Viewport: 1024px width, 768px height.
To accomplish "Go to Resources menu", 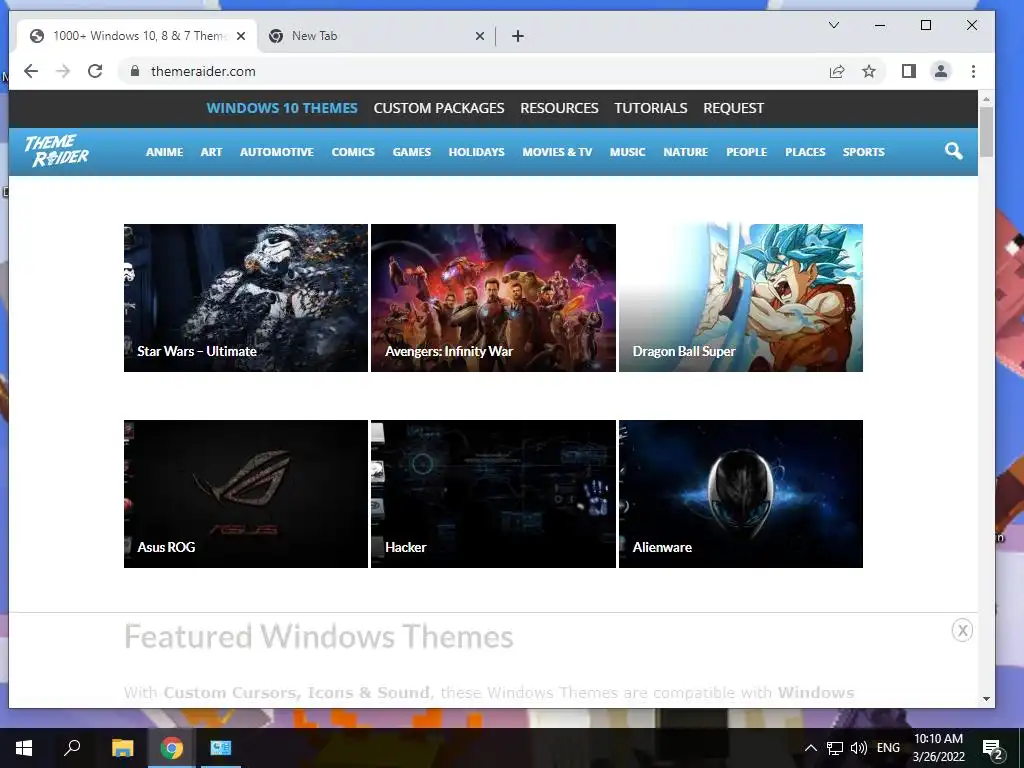I will pyautogui.click(x=559, y=108).
